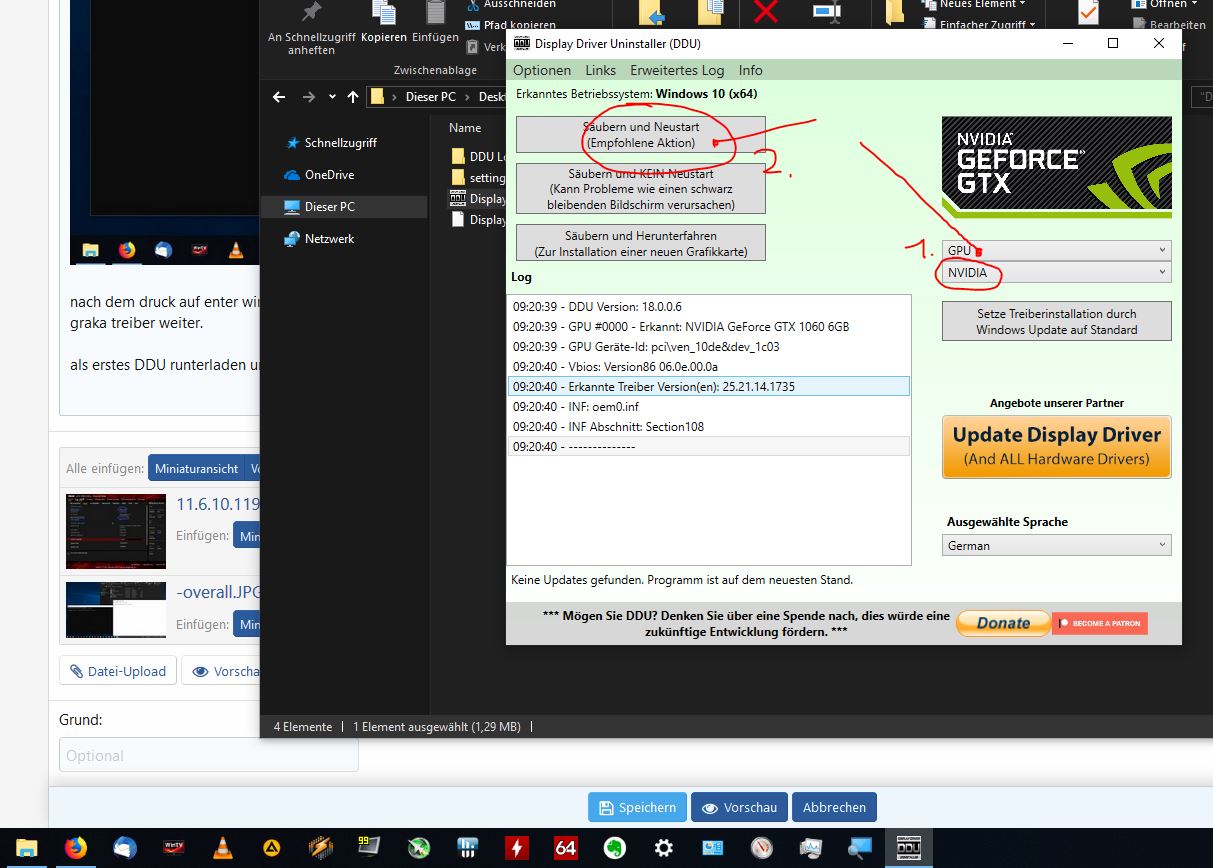Click Abbrechen button on the forum page
The width and height of the screenshot is (1213, 868).
[x=834, y=807]
